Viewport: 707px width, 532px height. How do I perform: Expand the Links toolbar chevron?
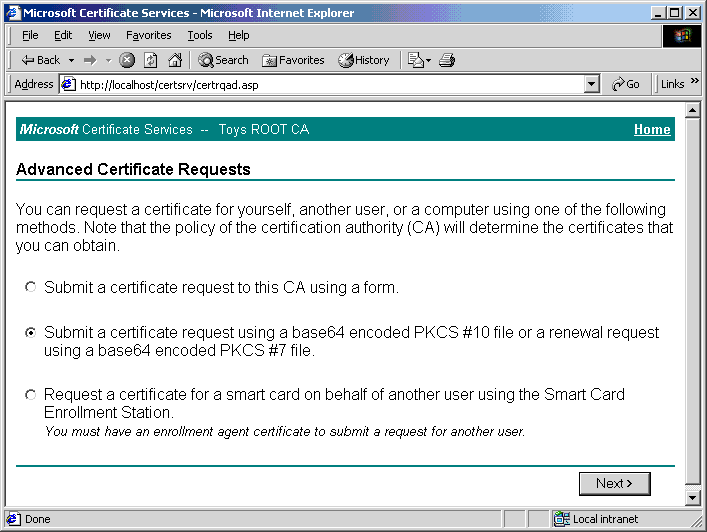click(x=694, y=81)
